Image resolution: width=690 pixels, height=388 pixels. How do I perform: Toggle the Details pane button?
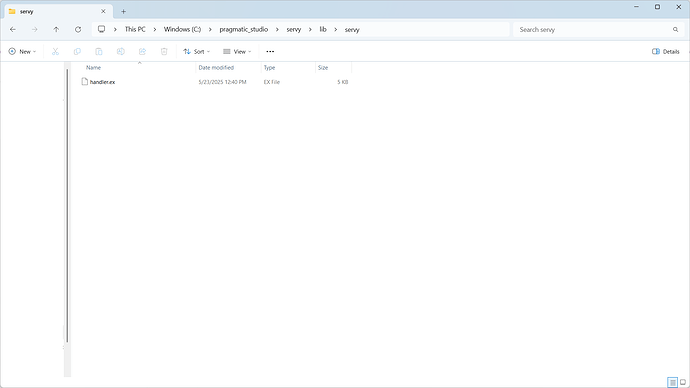coord(666,51)
